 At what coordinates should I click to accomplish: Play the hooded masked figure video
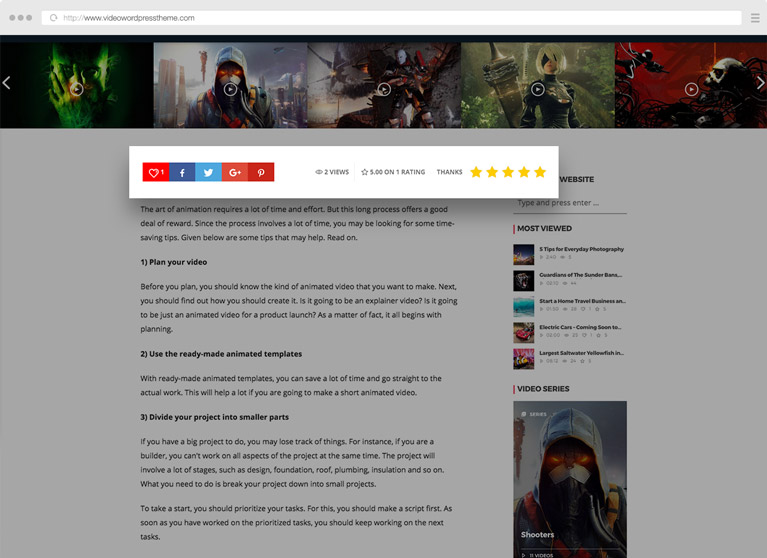(230, 89)
